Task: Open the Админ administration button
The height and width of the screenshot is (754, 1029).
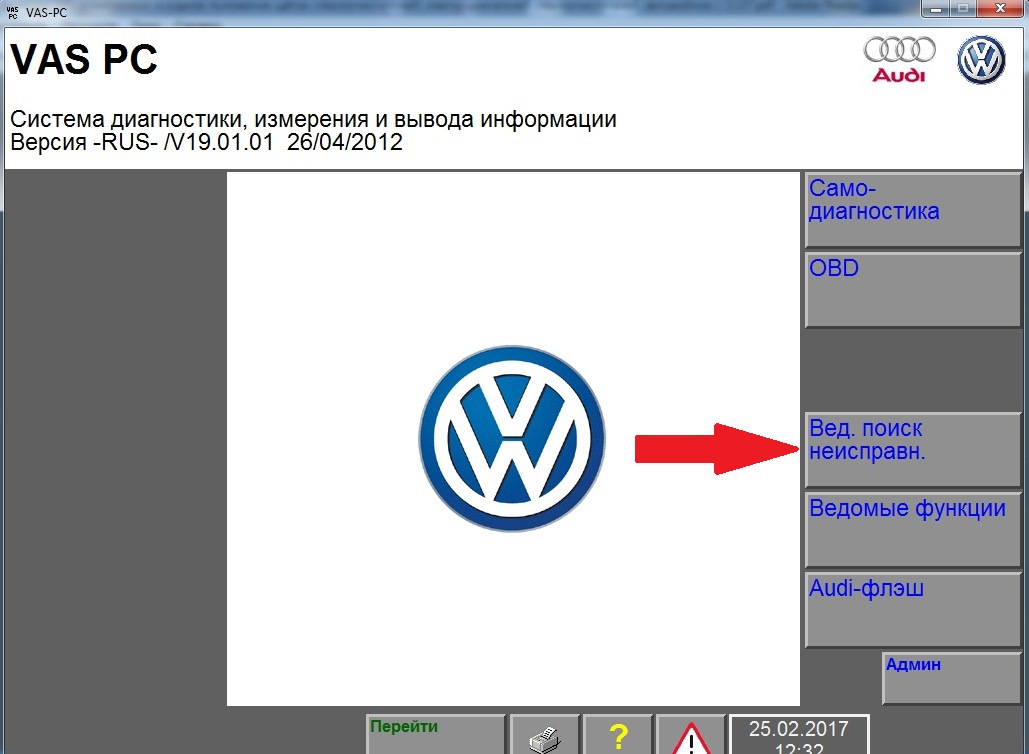Action: 952,678
